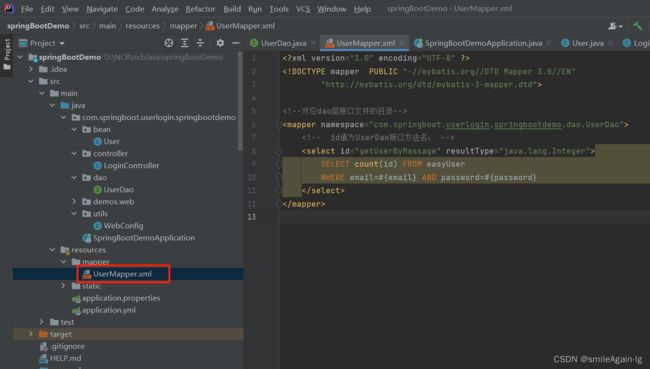
Task: Click the Project tree vertical scrollbar
Action: [240, 102]
